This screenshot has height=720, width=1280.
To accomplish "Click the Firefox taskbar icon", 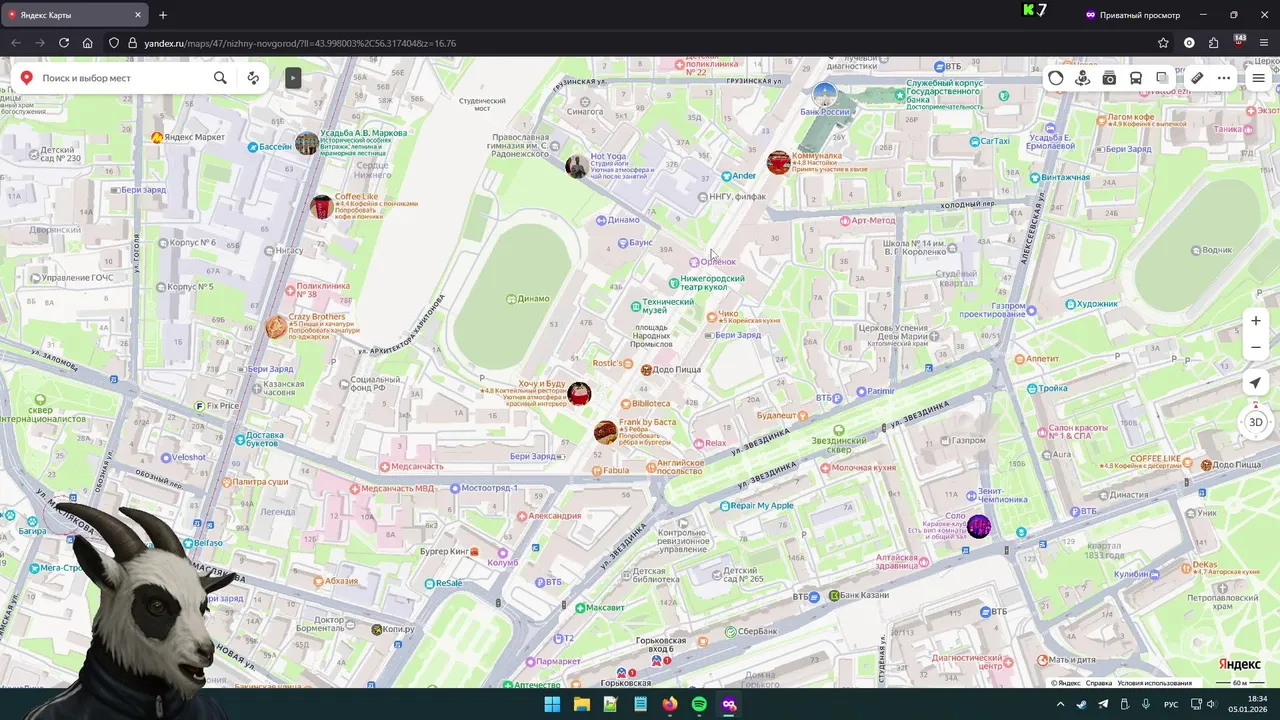I will pos(670,704).
